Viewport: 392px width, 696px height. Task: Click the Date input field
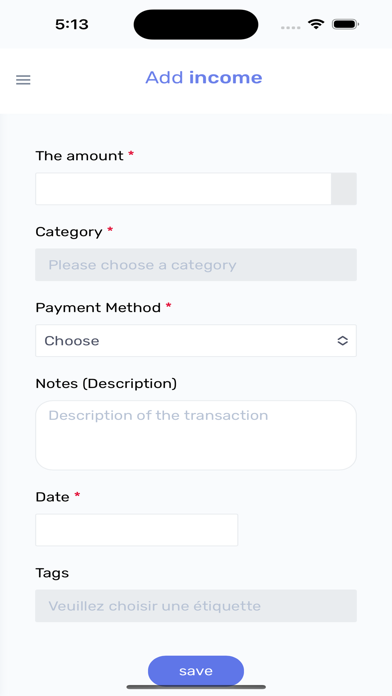pyautogui.click(x=137, y=530)
